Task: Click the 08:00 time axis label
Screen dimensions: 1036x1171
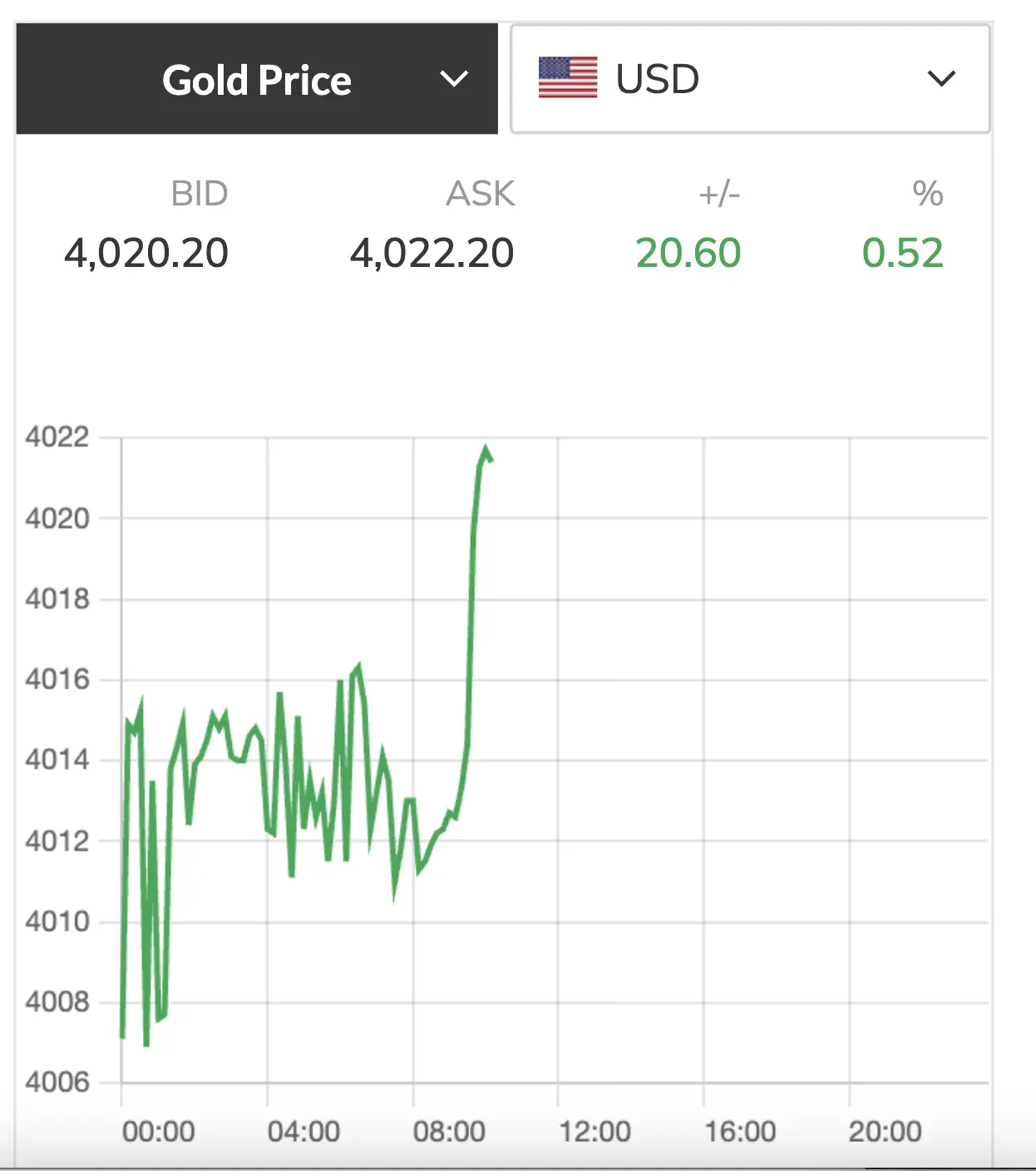Action: (x=449, y=1131)
